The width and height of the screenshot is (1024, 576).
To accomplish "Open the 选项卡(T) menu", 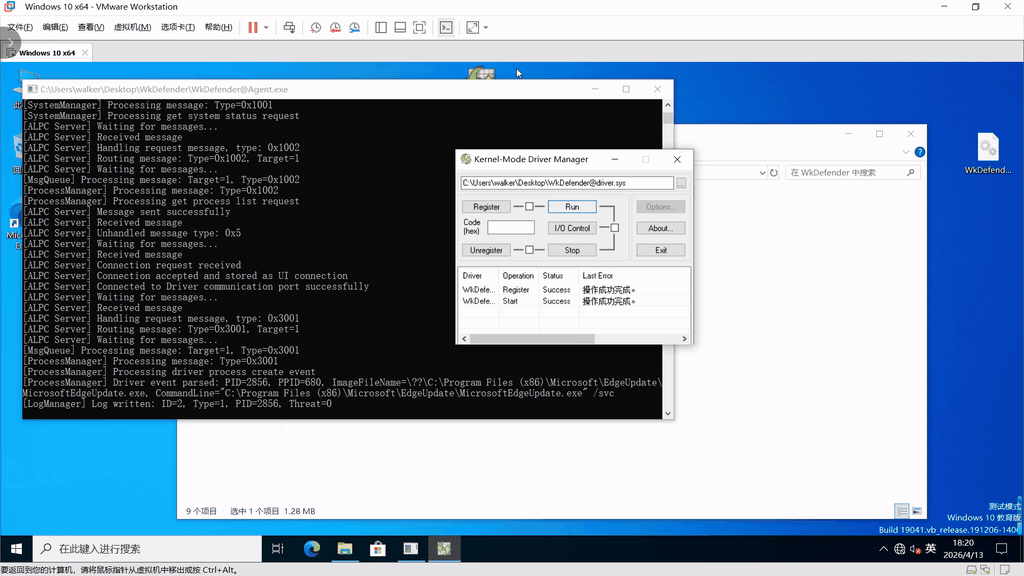I will pos(178,27).
